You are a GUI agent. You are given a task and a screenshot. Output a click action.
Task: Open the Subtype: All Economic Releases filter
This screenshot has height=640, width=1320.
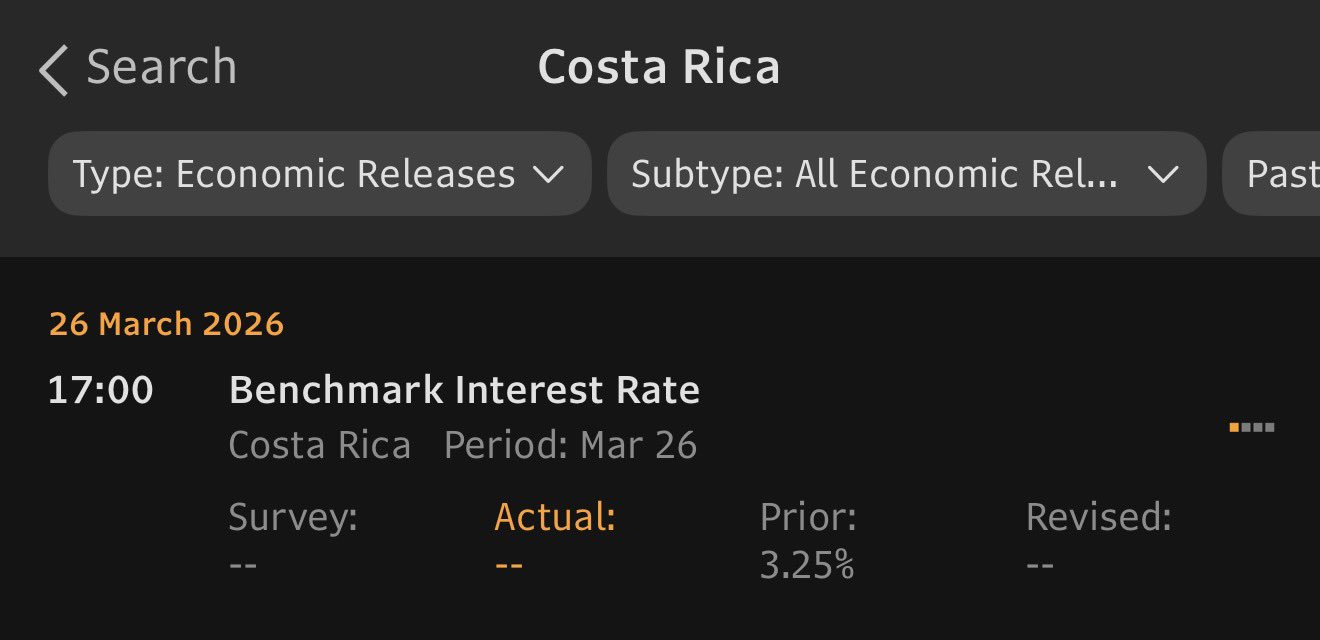[x=875, y=175]
